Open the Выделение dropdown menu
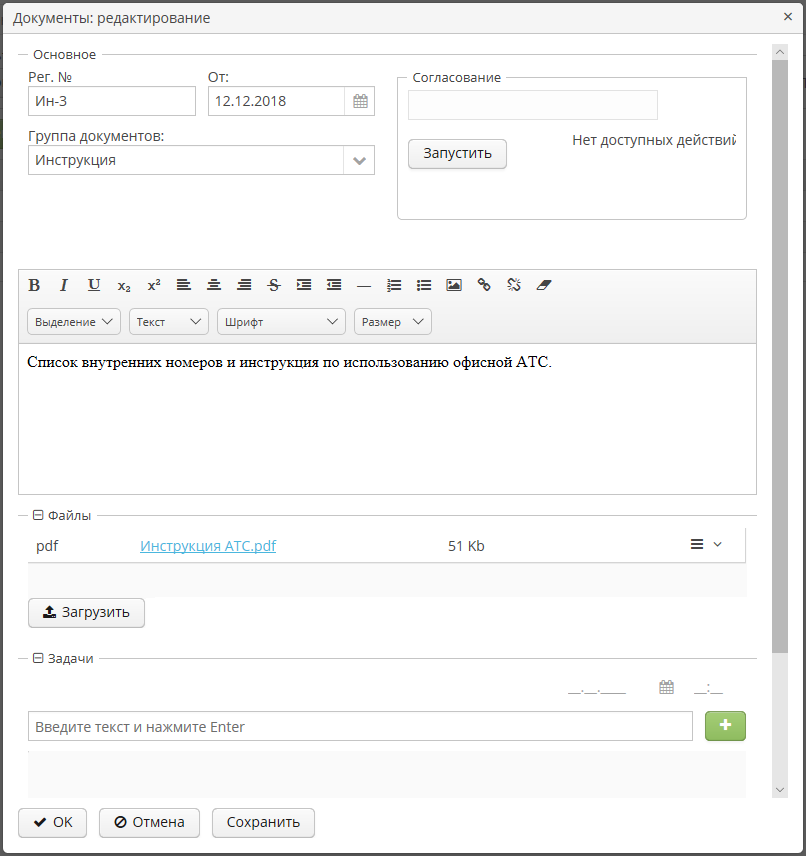The height and width of the screenshot is (856, 806). pos(75,322)
